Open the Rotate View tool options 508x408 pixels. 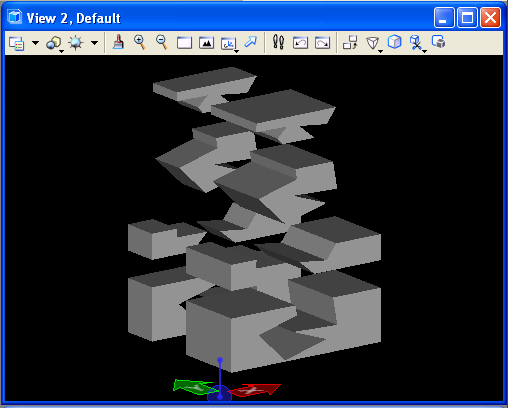pyautogui.click(x=229, y=43)
